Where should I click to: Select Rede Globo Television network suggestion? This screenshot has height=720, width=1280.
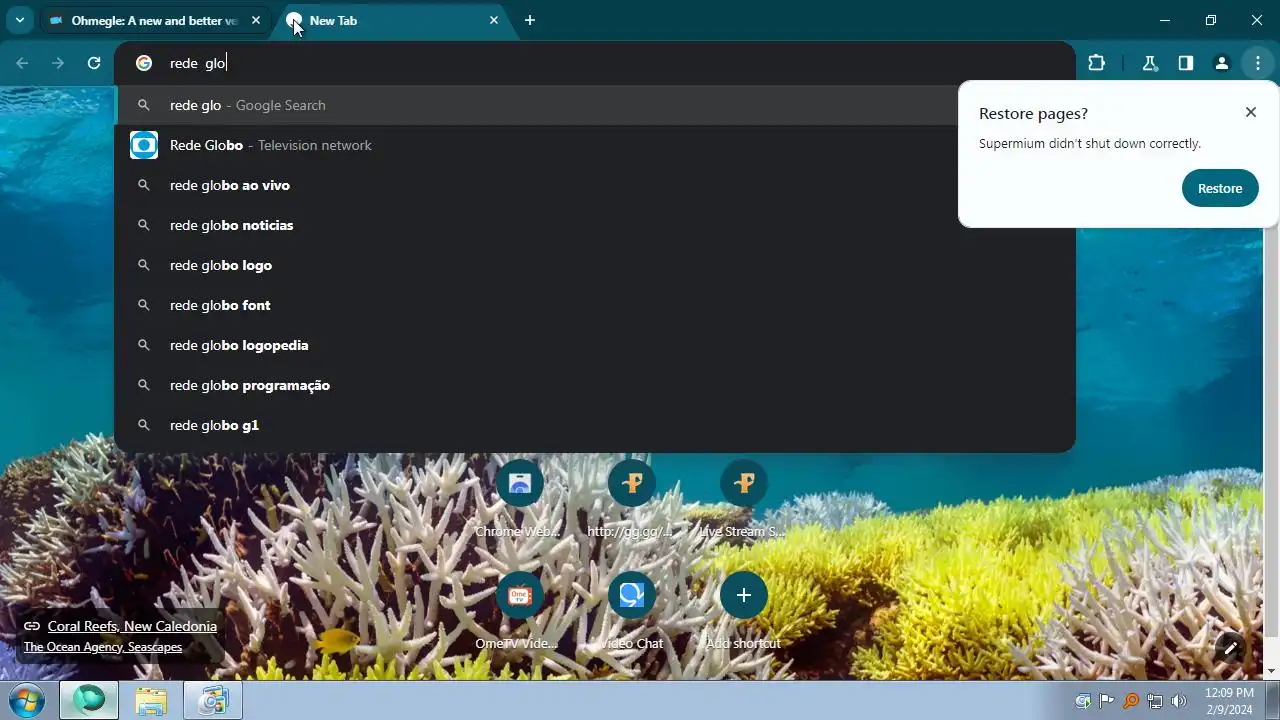[595, 145]
